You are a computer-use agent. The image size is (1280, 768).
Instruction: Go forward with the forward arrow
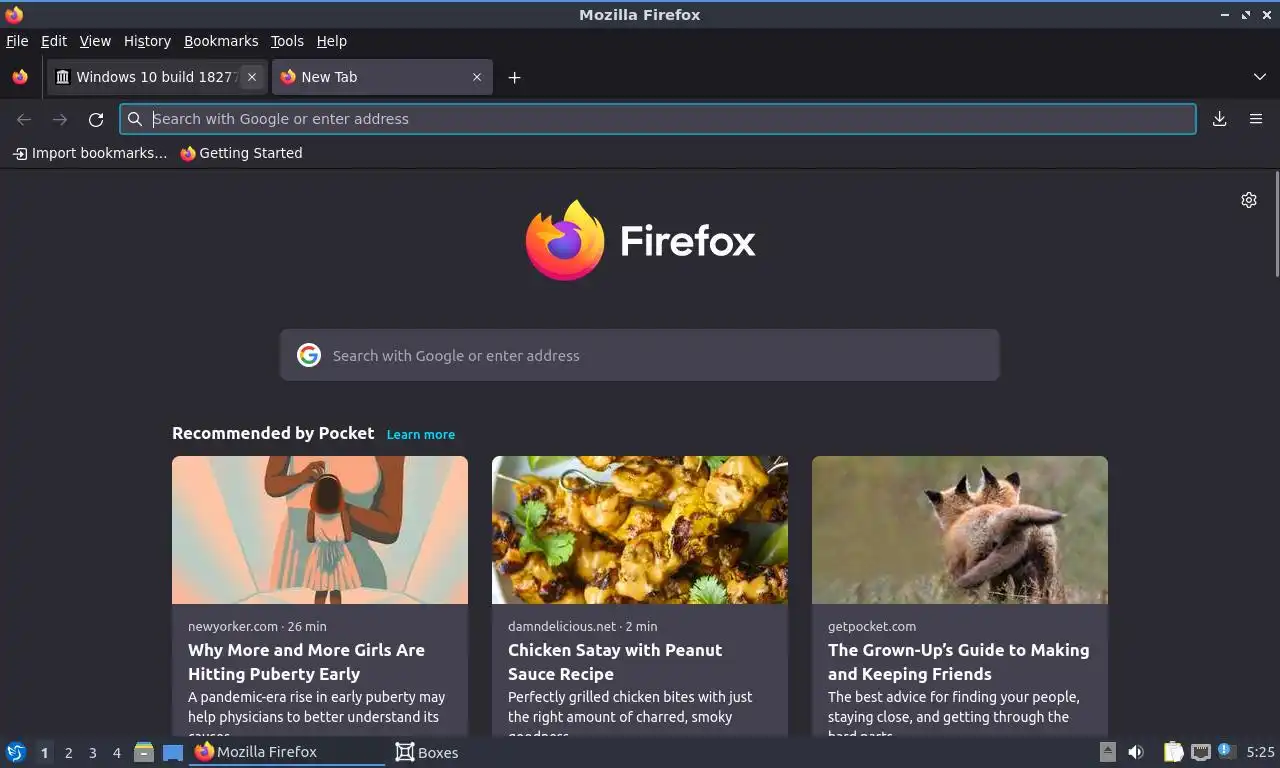click(x=60, y=119)
